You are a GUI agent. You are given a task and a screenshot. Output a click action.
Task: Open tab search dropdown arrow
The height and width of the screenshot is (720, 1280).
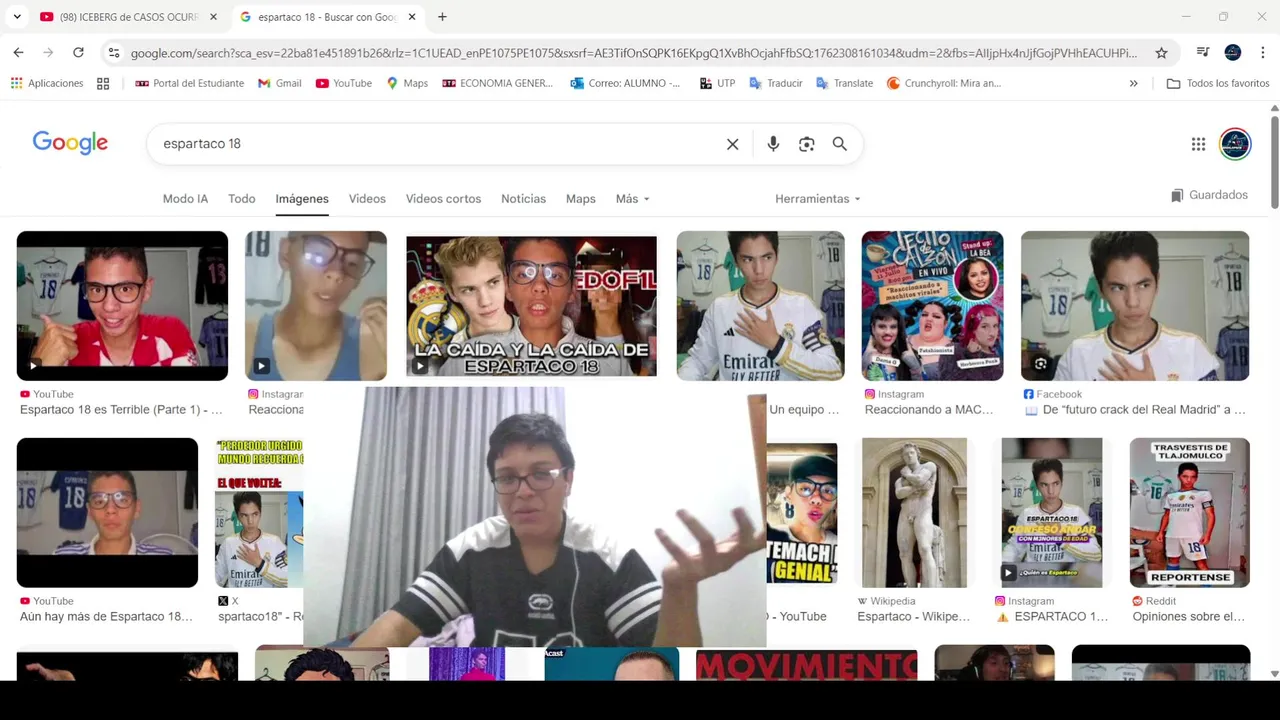(17, 17)
